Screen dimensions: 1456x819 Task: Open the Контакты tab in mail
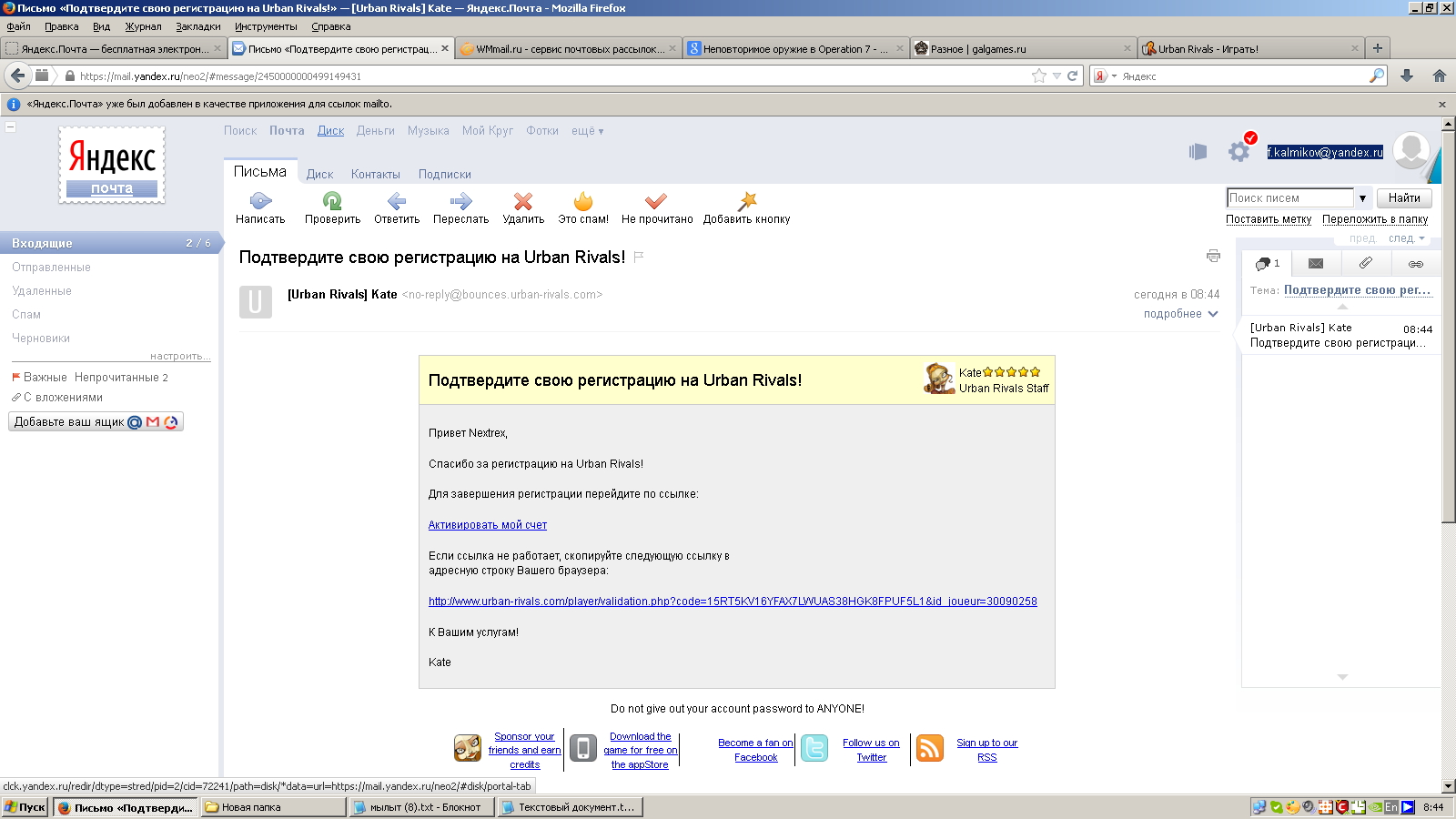tap(376, 175)
